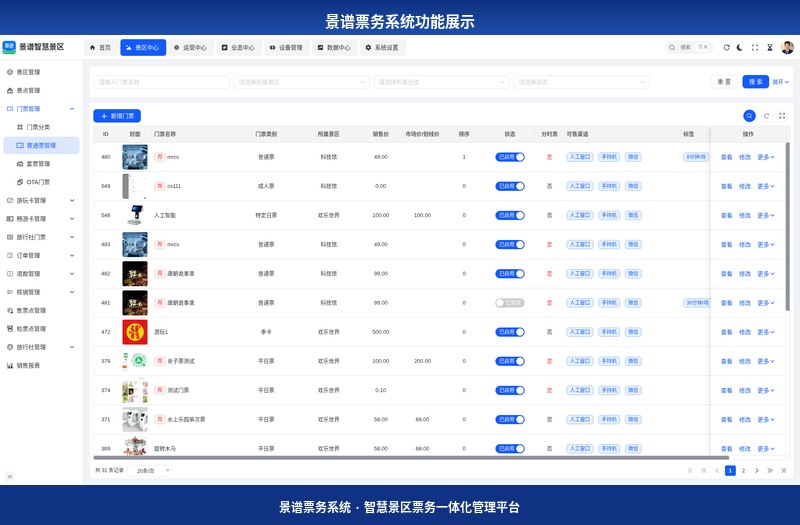
Task: Toggle status switch for ticket ID 483
Action: 510,244
